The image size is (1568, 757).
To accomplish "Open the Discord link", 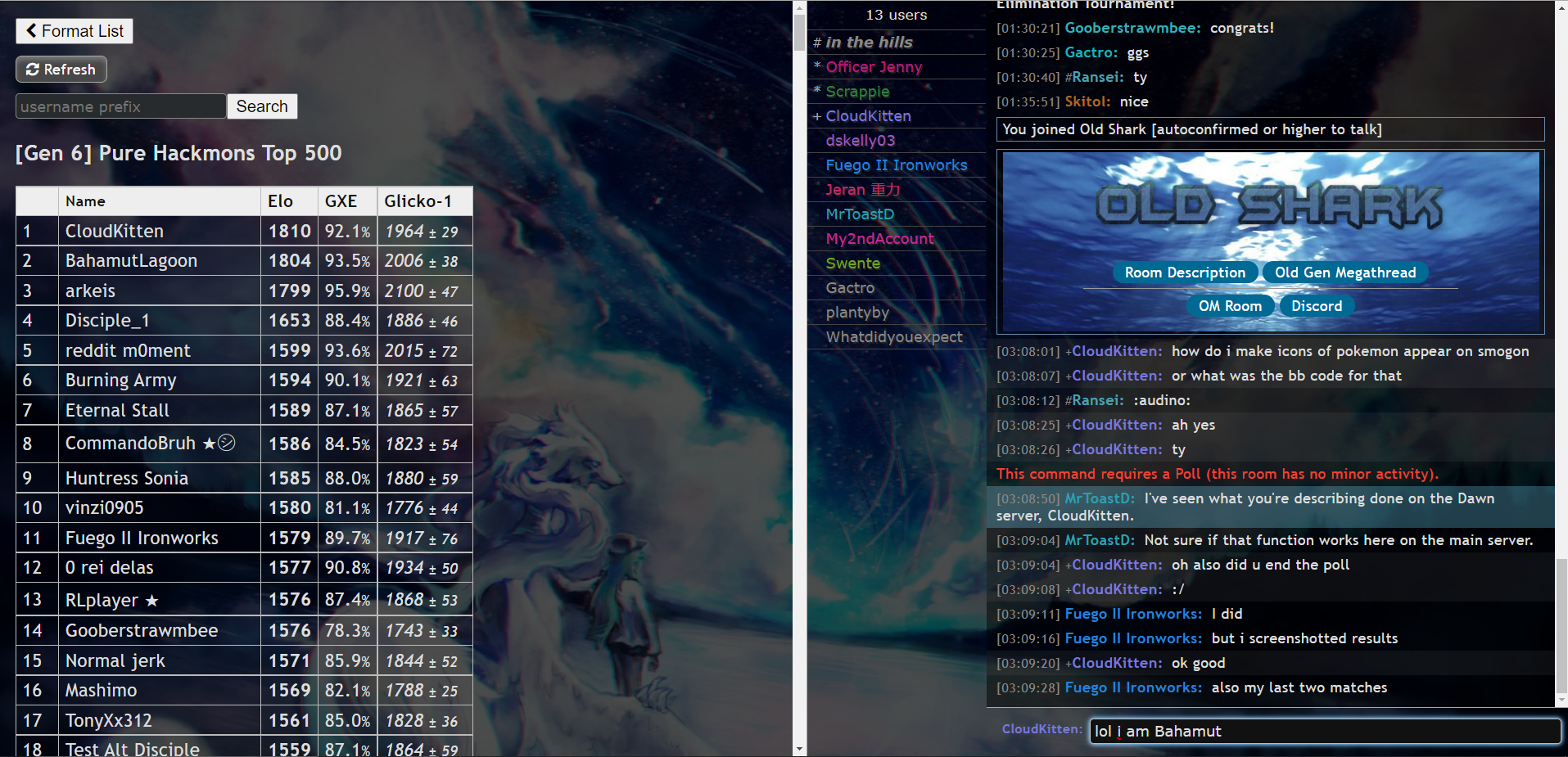I will tap(1317, 306).
